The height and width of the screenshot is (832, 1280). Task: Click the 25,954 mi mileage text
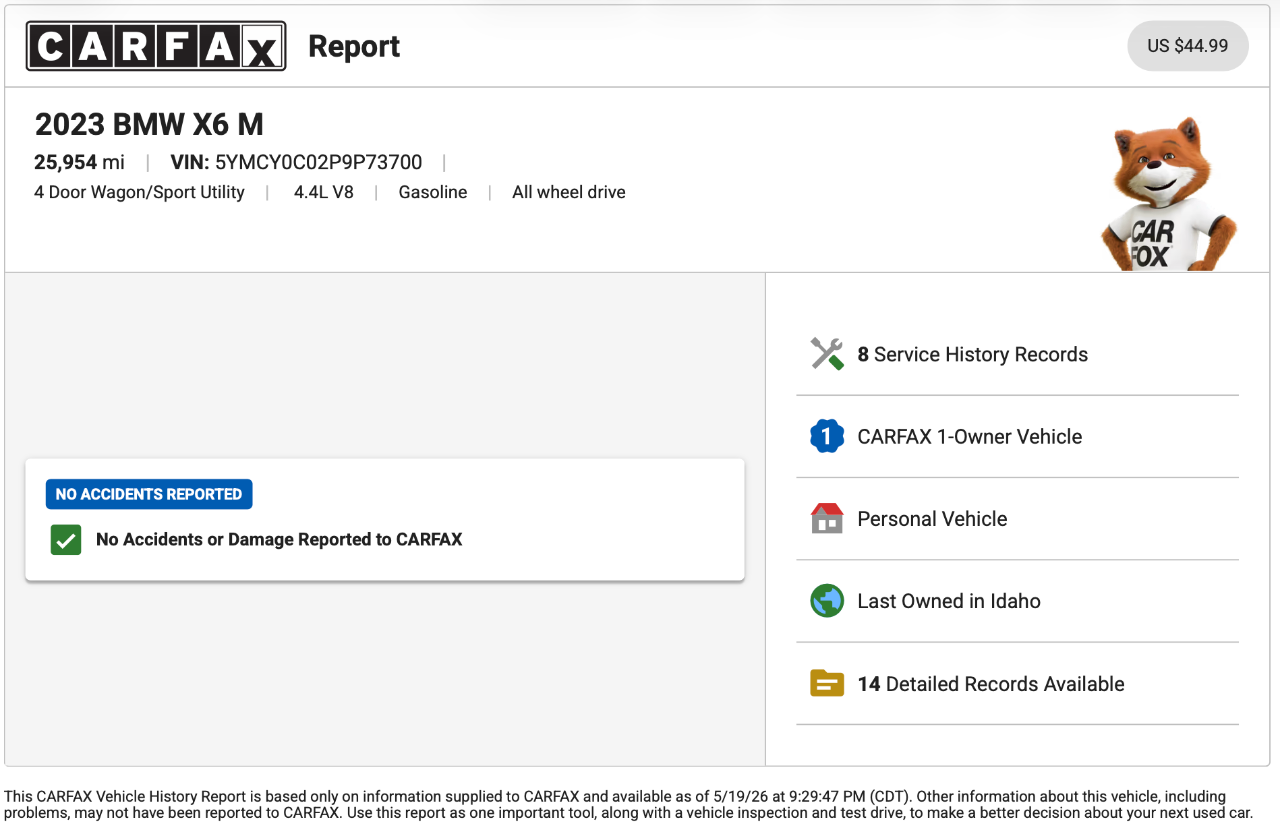(x=79, y=162)
